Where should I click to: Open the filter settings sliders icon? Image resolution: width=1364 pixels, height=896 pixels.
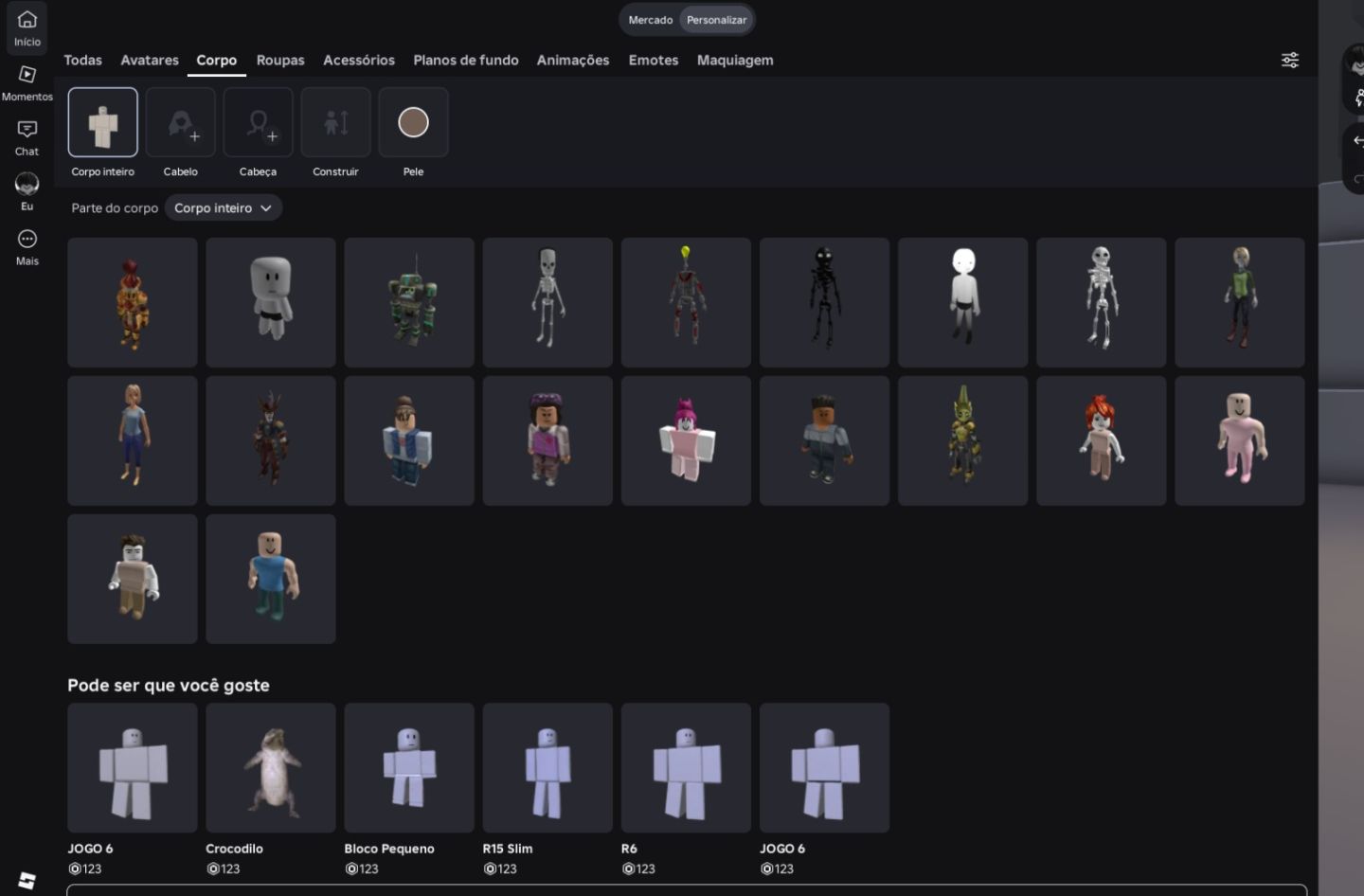(1290, 60)
